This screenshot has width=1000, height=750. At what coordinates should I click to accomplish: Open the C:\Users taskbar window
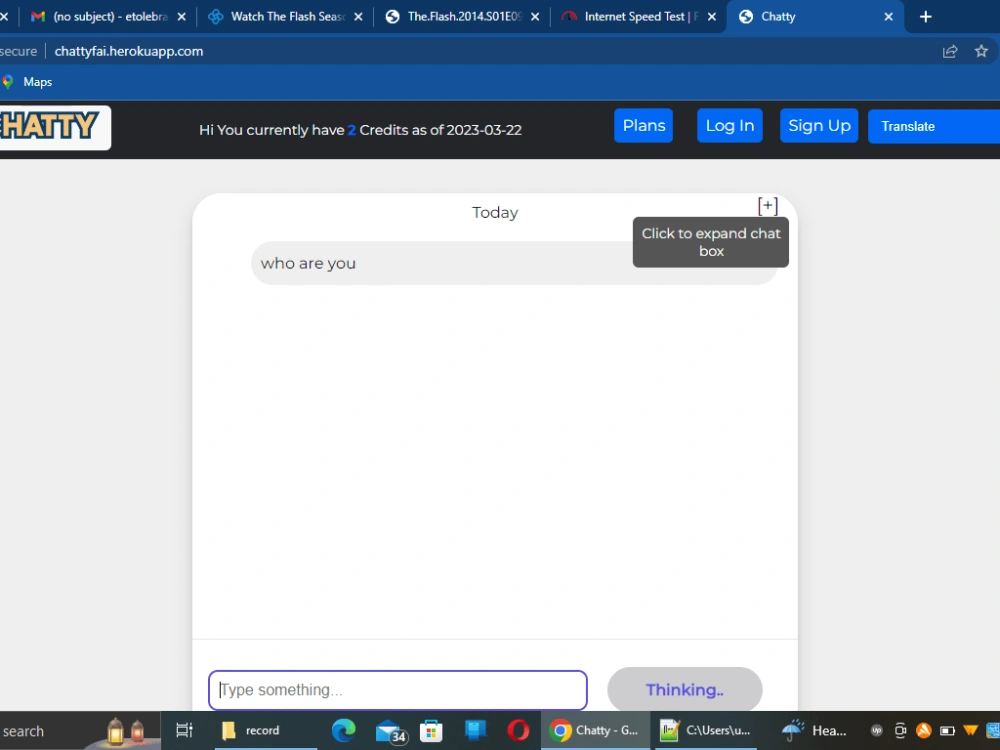pos(707,730)
